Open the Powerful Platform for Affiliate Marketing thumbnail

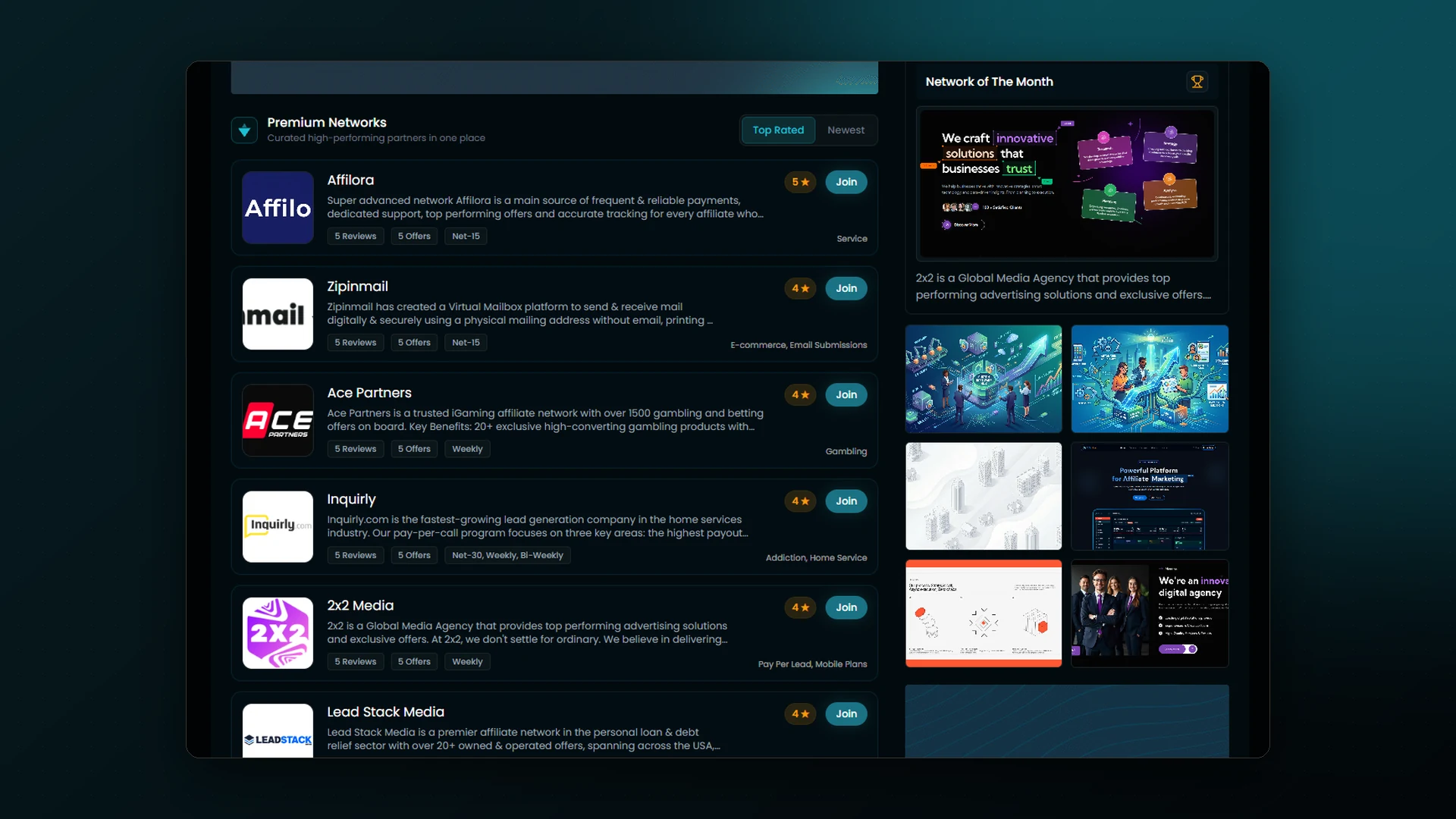click(1150, 496)
